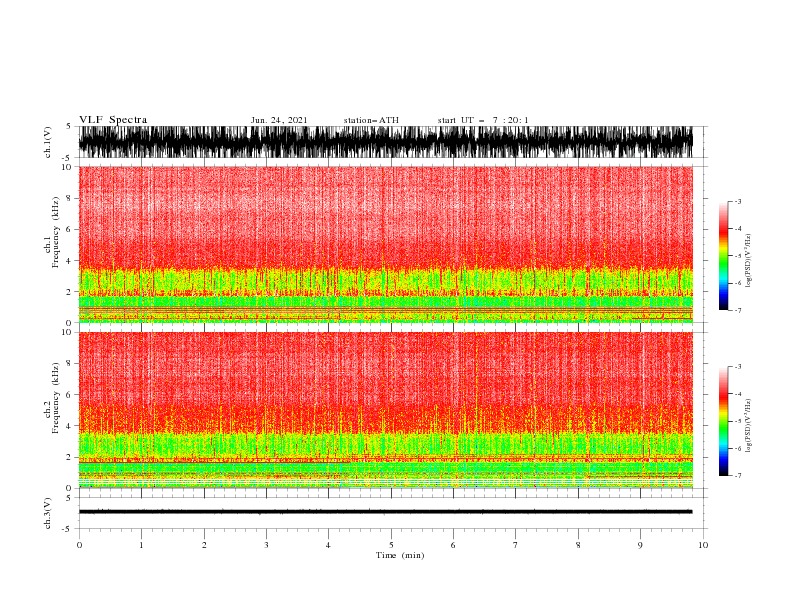
Task: Click the time axis tick label '1'
Action: pos(141,545)
